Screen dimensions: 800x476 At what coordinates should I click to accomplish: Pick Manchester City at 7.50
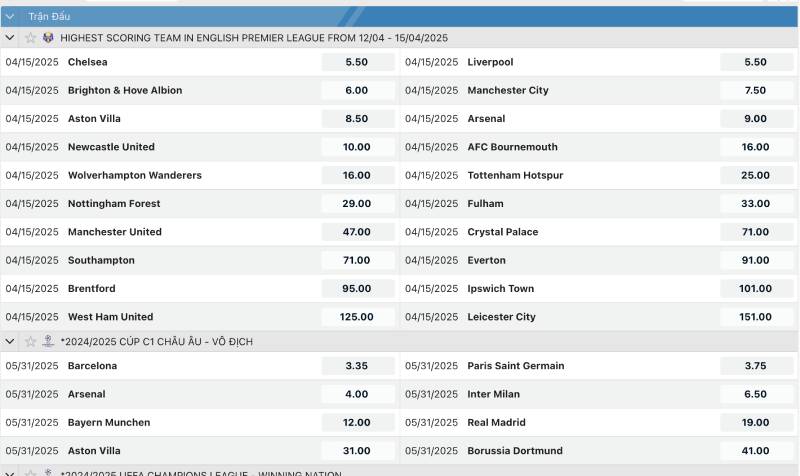(x=755, y=90)
